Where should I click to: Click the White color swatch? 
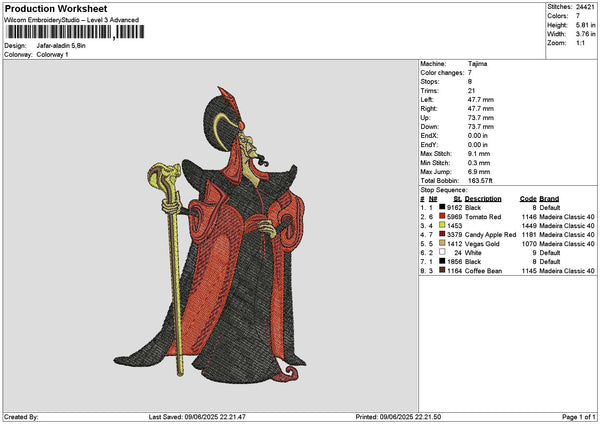[442, 252]
